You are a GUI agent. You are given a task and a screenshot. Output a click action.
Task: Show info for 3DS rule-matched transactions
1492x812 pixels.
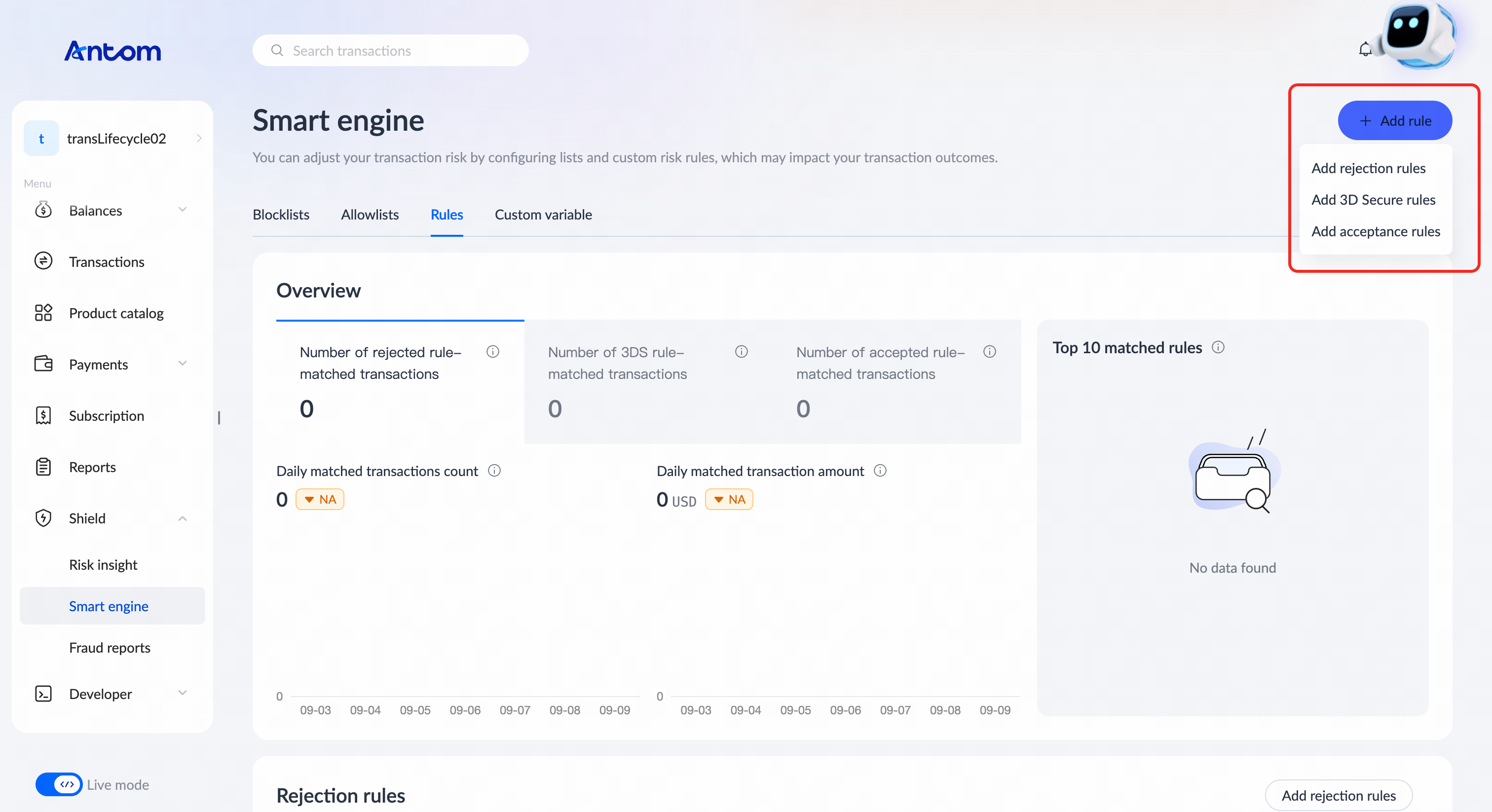(x=742, y=352)
